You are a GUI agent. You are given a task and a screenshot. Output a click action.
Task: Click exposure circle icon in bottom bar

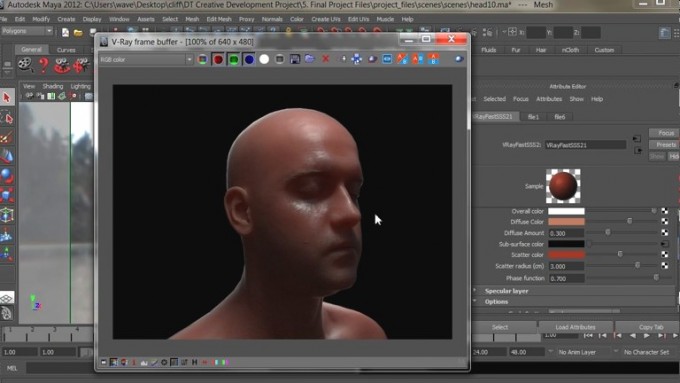click(164, 362)
